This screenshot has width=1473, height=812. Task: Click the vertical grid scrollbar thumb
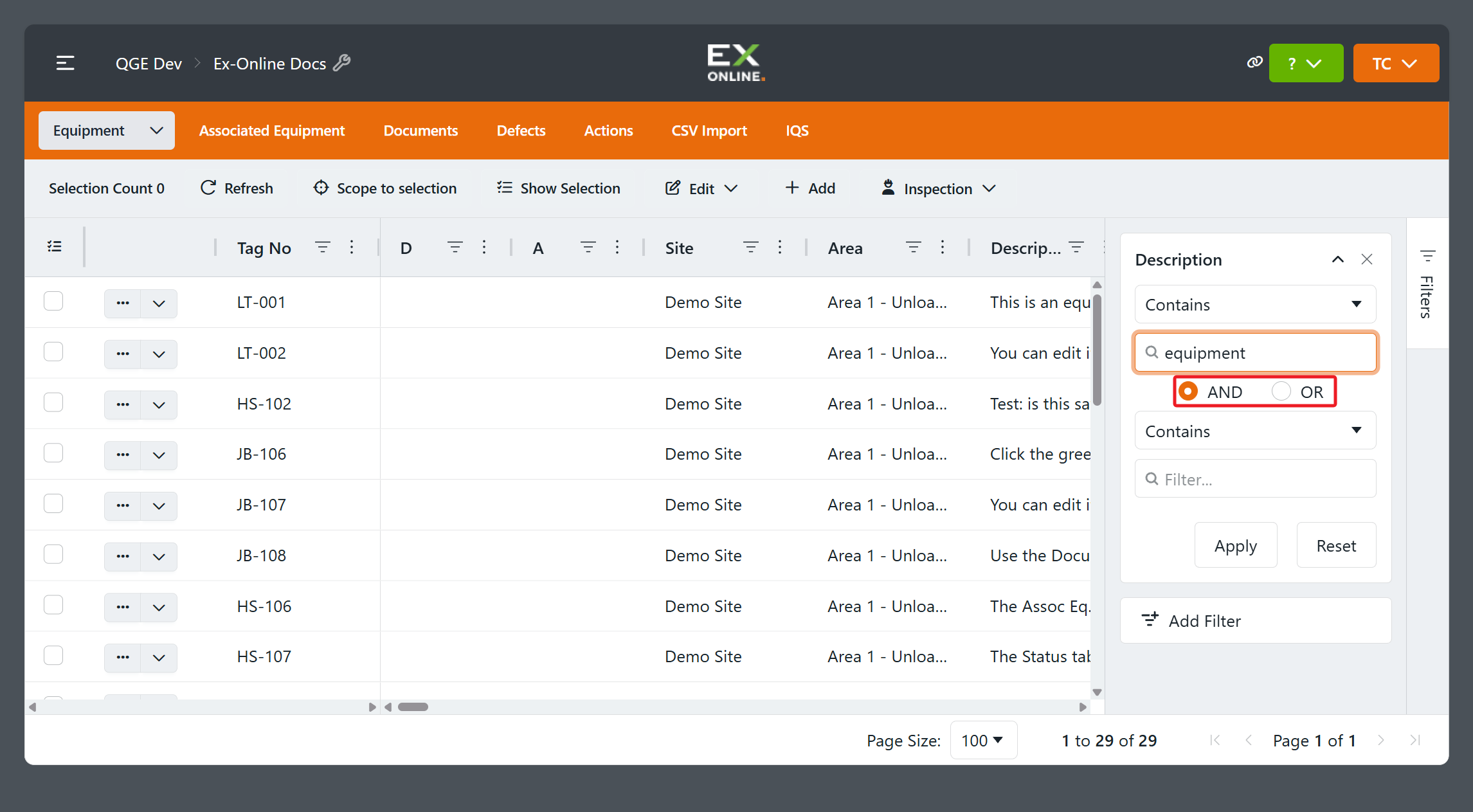point(1097,349)
